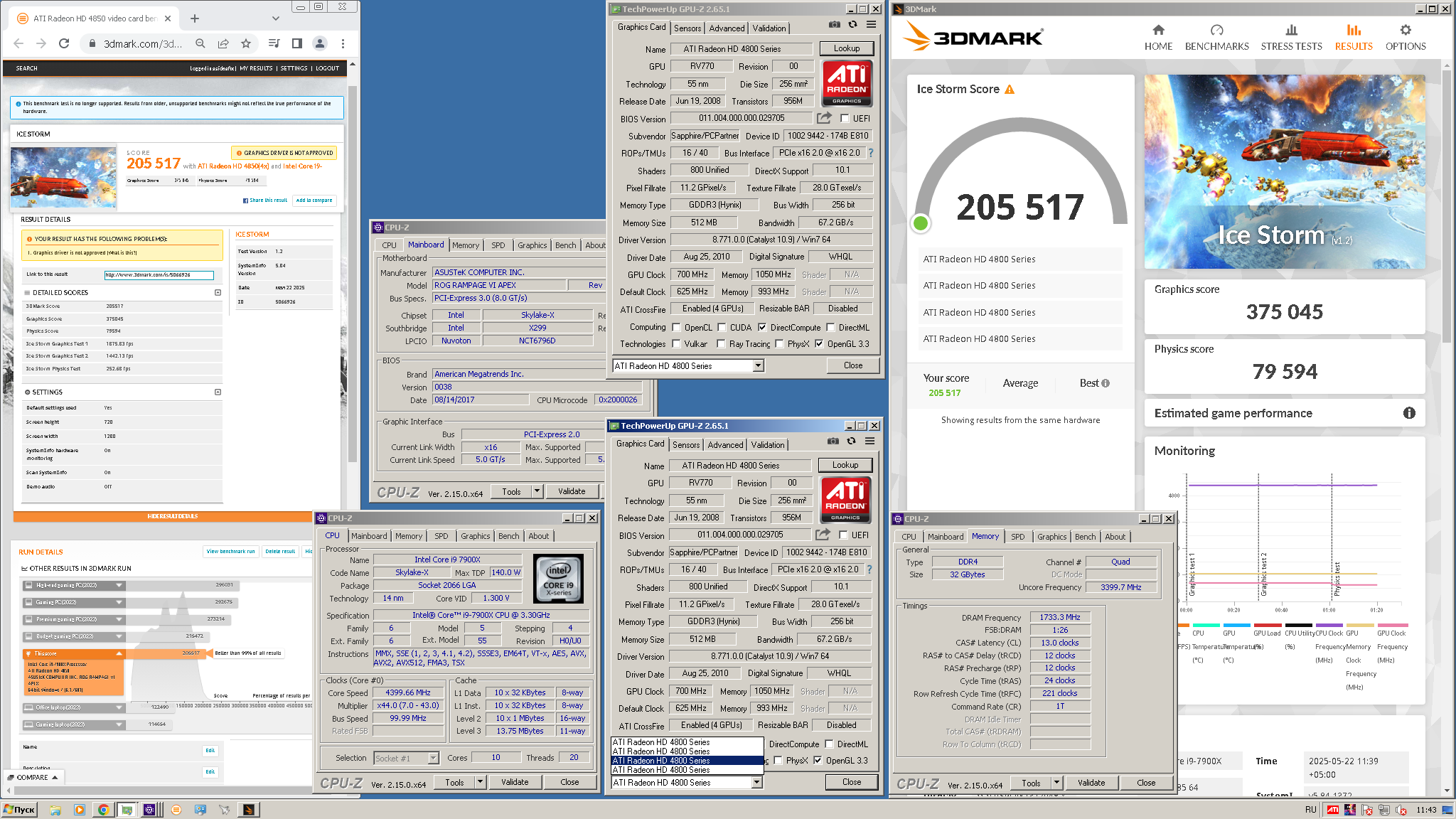This screenshot has height=819, width=1456.
Task: Click result link URL input field
Action: [x=159, y=274]
